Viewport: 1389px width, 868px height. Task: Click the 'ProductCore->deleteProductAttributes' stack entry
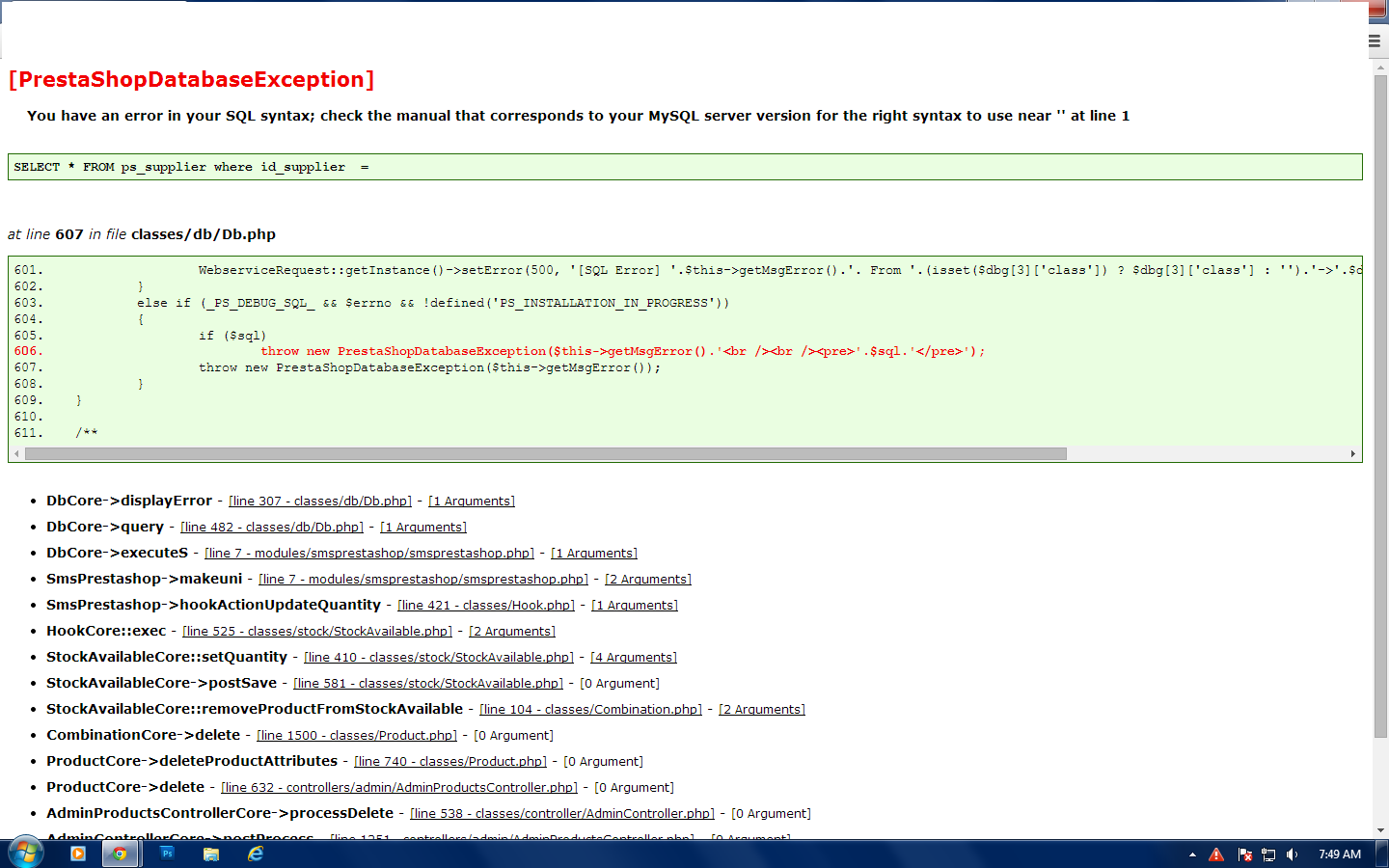coord(192,761)
